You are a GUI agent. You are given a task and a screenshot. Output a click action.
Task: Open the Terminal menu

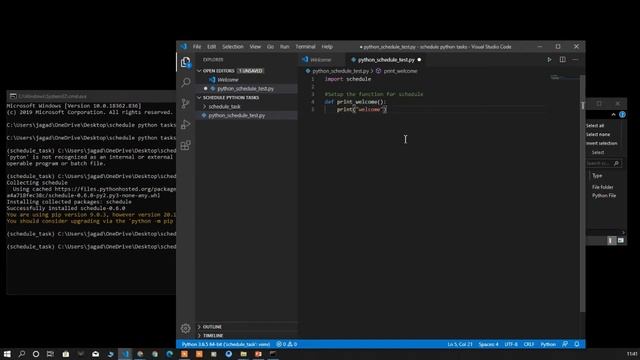pos(305,47)
